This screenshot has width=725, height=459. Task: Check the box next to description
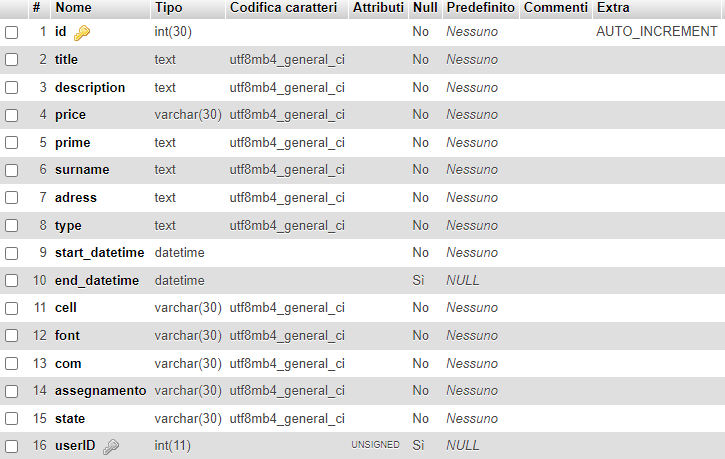pyautogui.click(x=12, y=88)
